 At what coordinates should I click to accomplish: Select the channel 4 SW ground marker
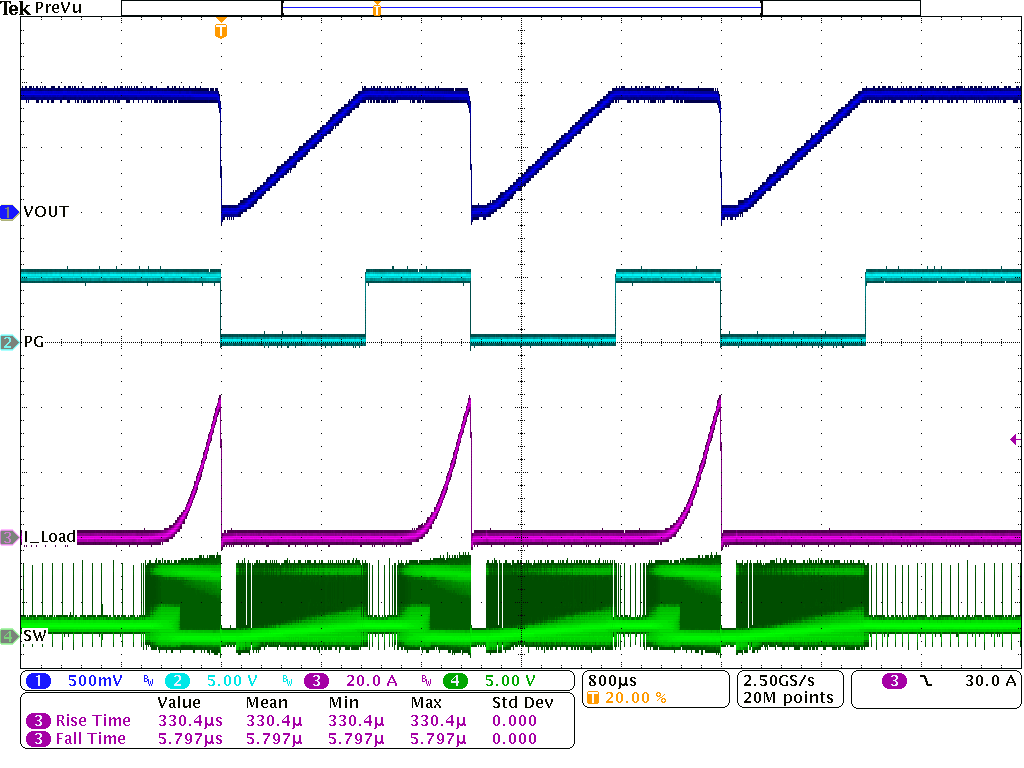click(9, 636)
